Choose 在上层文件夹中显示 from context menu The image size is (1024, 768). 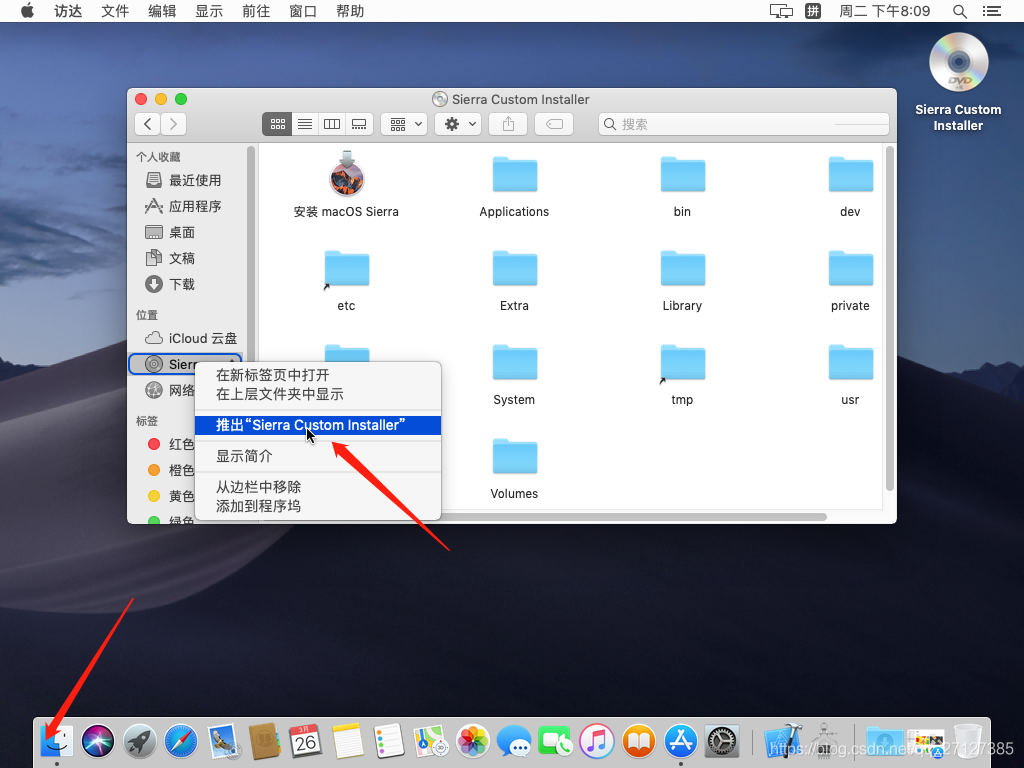tap(318, 394)
